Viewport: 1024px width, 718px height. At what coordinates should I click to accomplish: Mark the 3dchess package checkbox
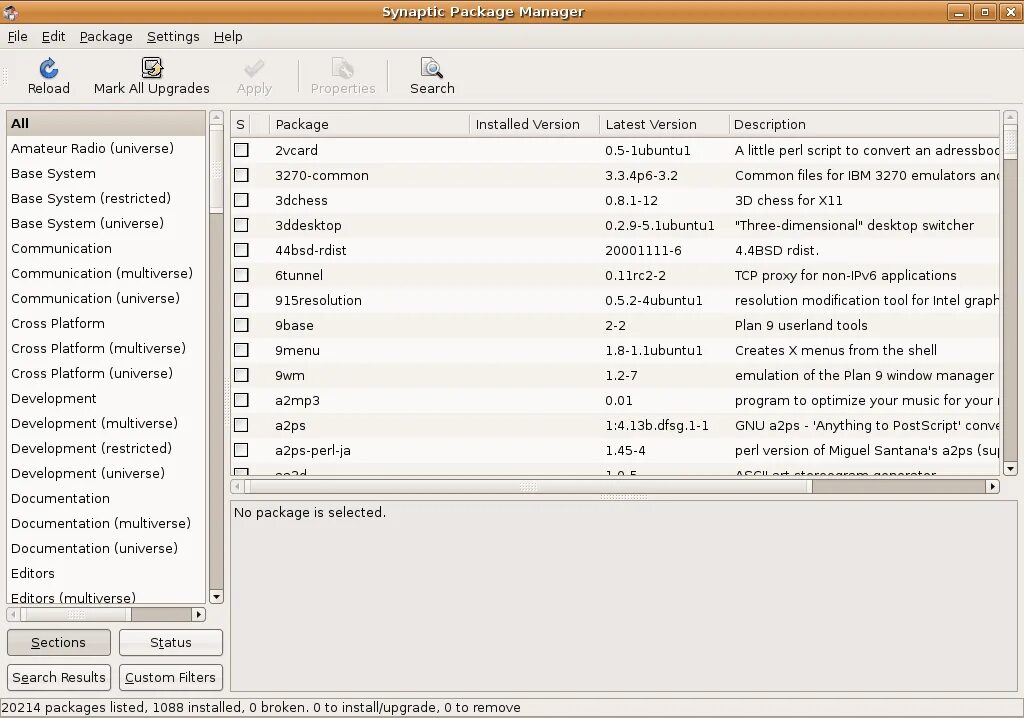click(x=242, y=200)
